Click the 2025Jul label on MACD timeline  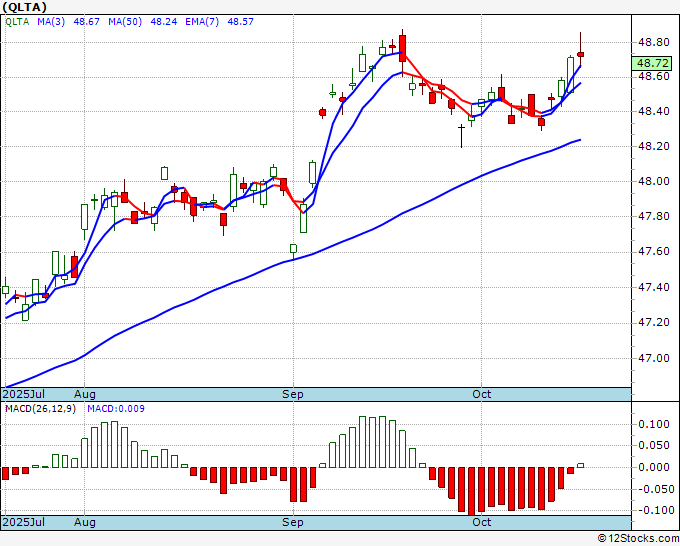(24, 522)
